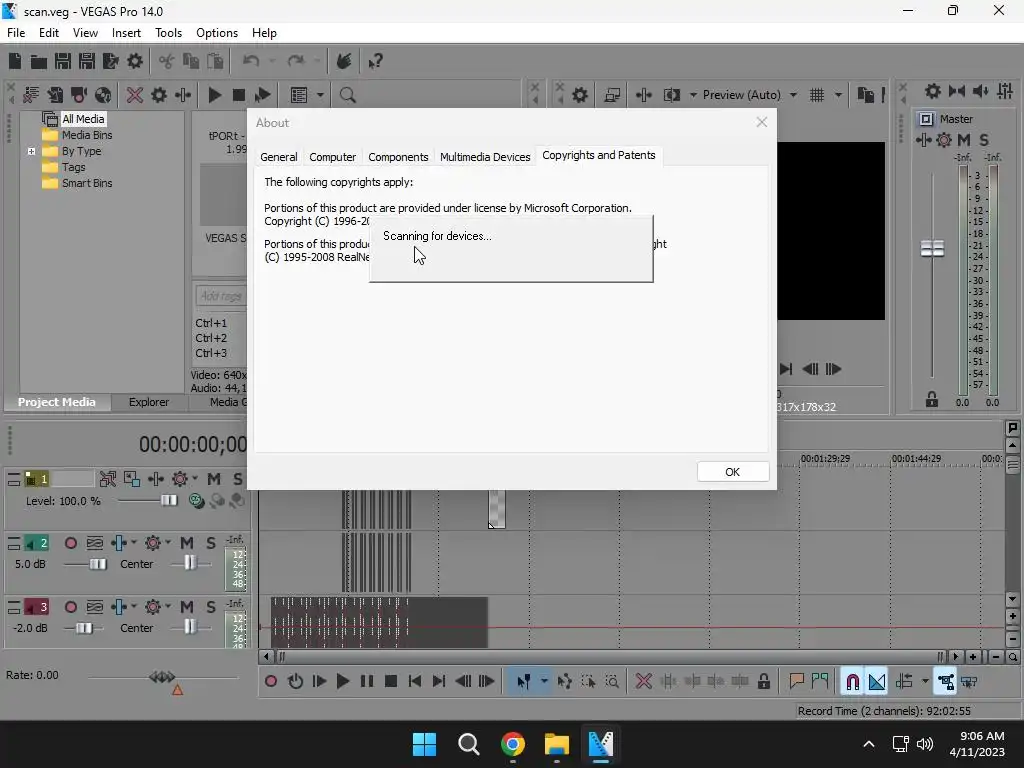The image size is (1024, 768).
Task: Open edit tool selection dropdown arrow
Action: coord(544,682)
